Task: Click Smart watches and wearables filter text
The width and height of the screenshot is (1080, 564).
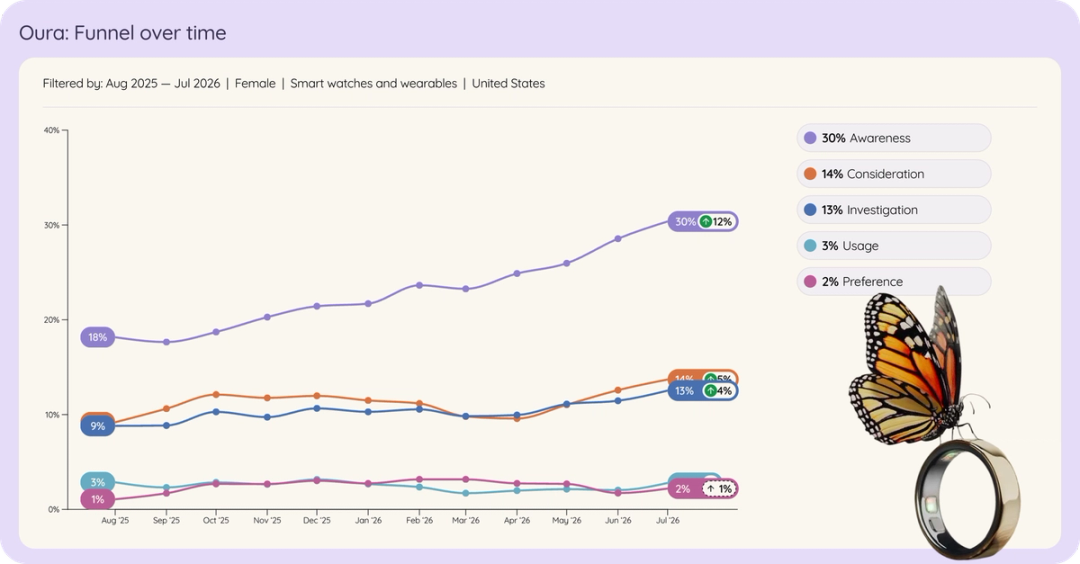Action: (x=373, y=83)
